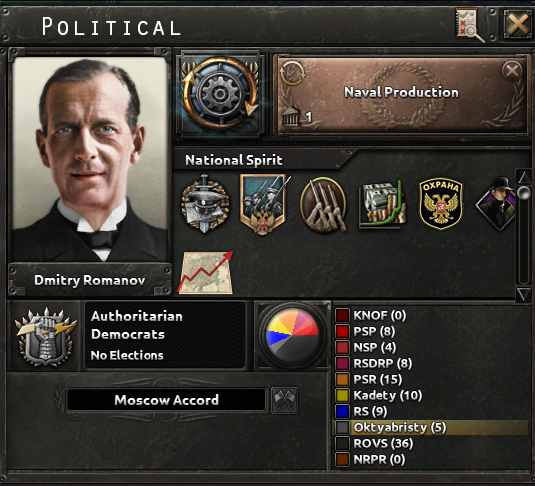Image resolution: width=535 pixels, height=486 pixels.
Task: Open the decisions checklist magnifier icon
Action: pos(470,25)
